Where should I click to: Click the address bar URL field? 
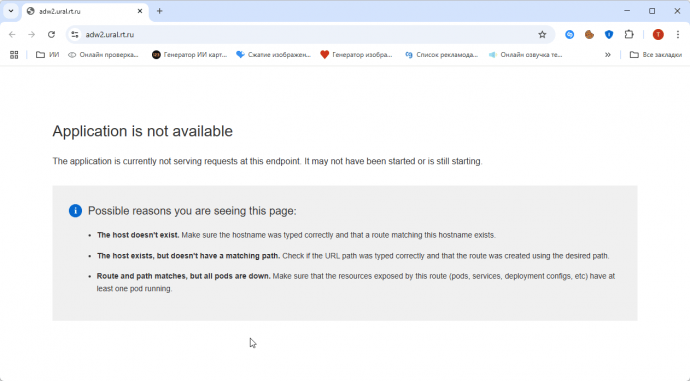point(308,34)
